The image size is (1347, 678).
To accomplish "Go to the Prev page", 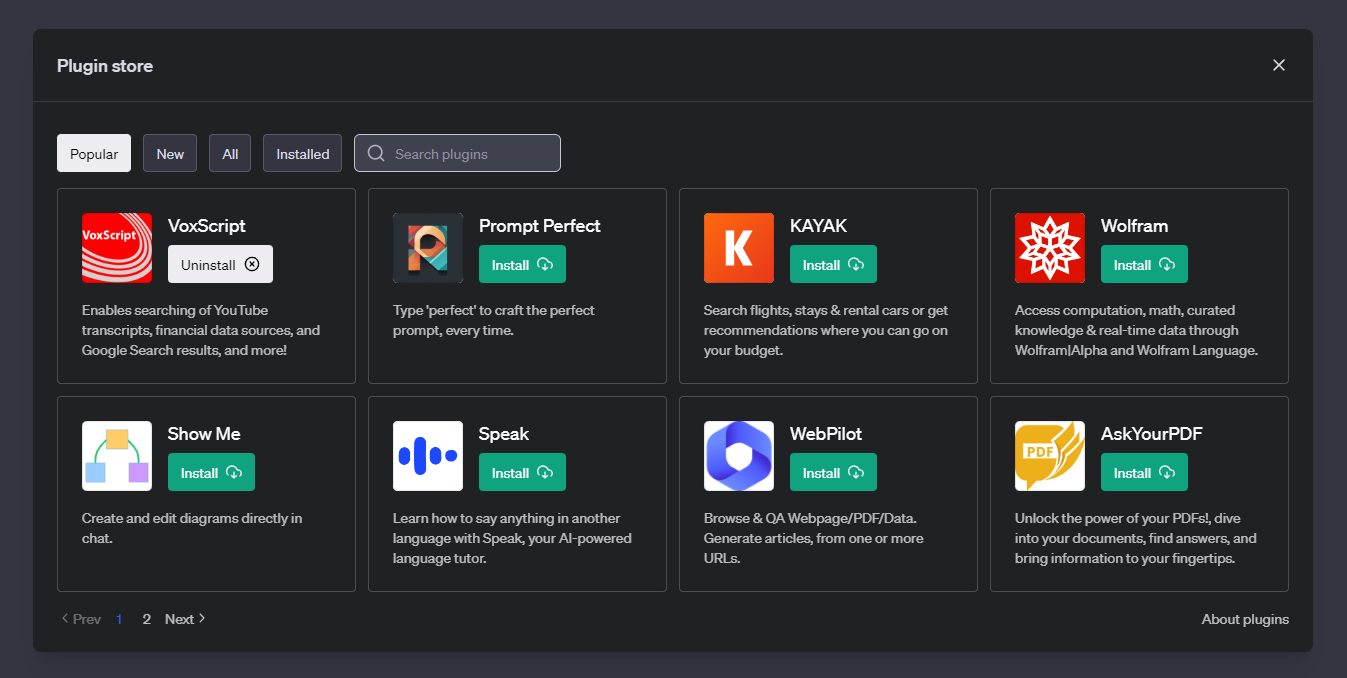I will 81,619.
